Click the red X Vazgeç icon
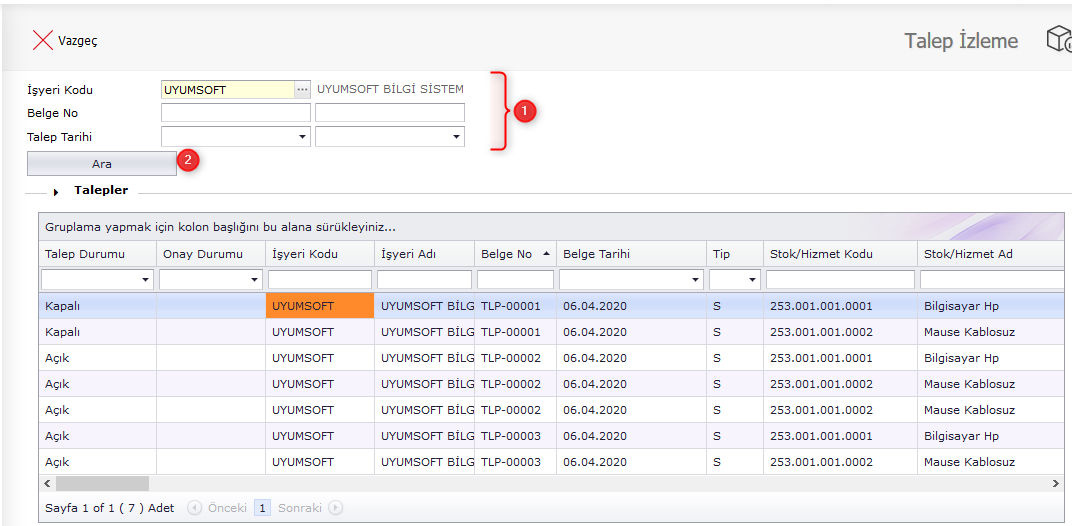Screen dimensions: 1072x526 coord(42,40)
